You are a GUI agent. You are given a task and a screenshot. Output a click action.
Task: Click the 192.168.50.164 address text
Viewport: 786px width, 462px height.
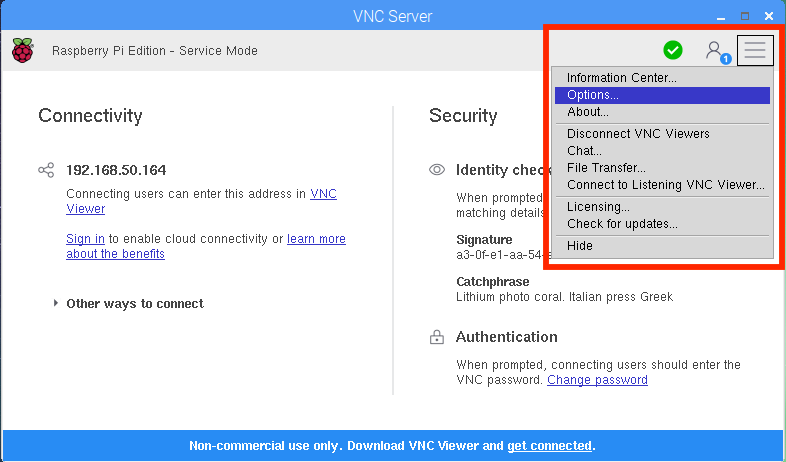(x=116, y=170)
